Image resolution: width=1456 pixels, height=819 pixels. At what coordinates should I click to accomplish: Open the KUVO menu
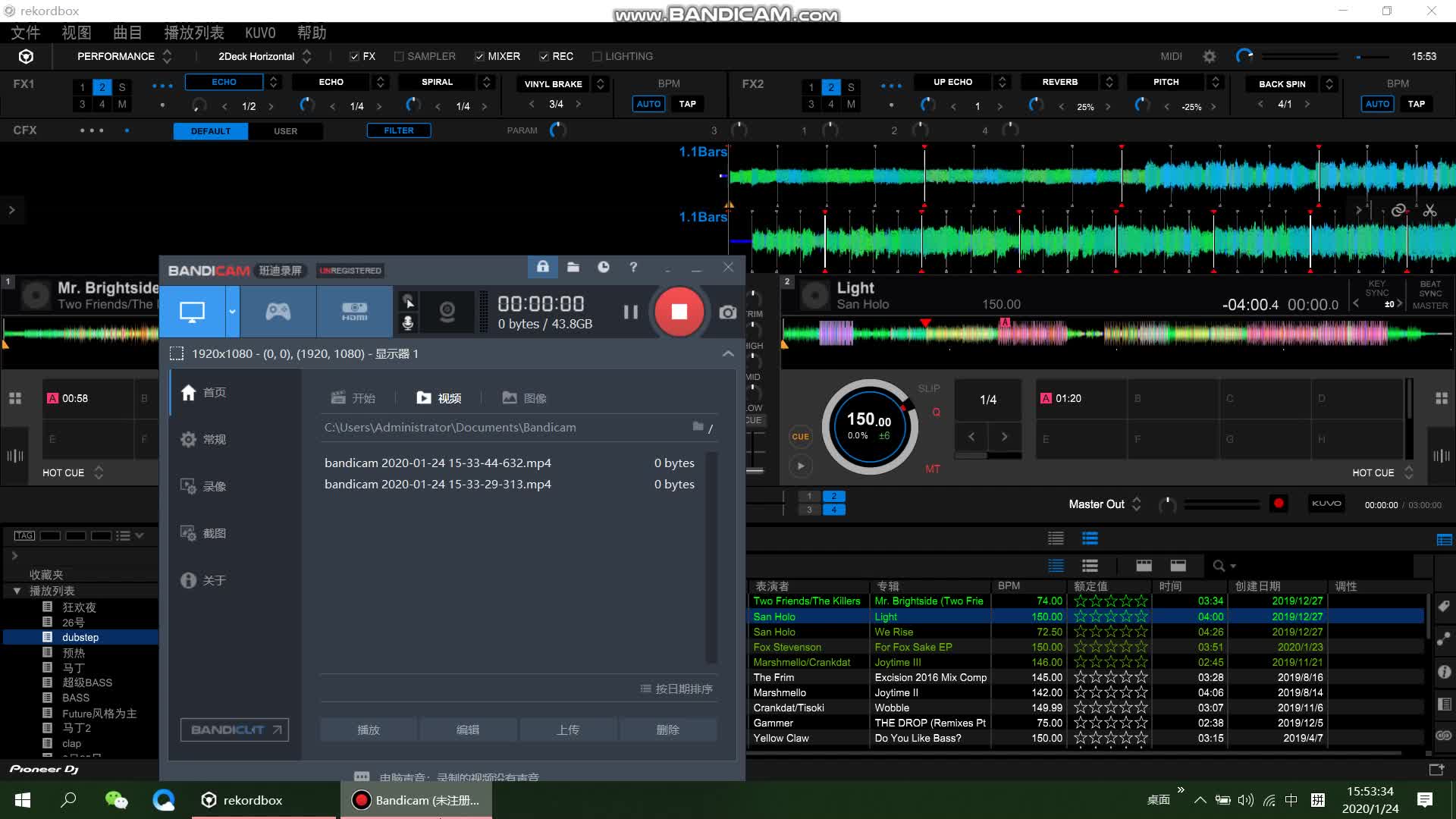click(260, 33)
